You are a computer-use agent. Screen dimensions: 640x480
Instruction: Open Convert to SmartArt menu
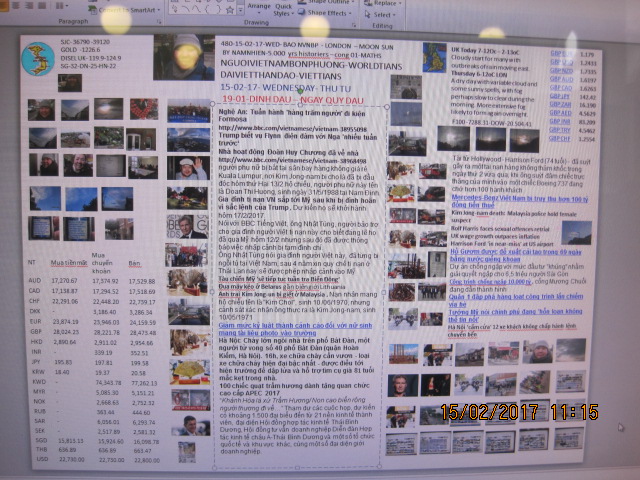tap(124, 10)
